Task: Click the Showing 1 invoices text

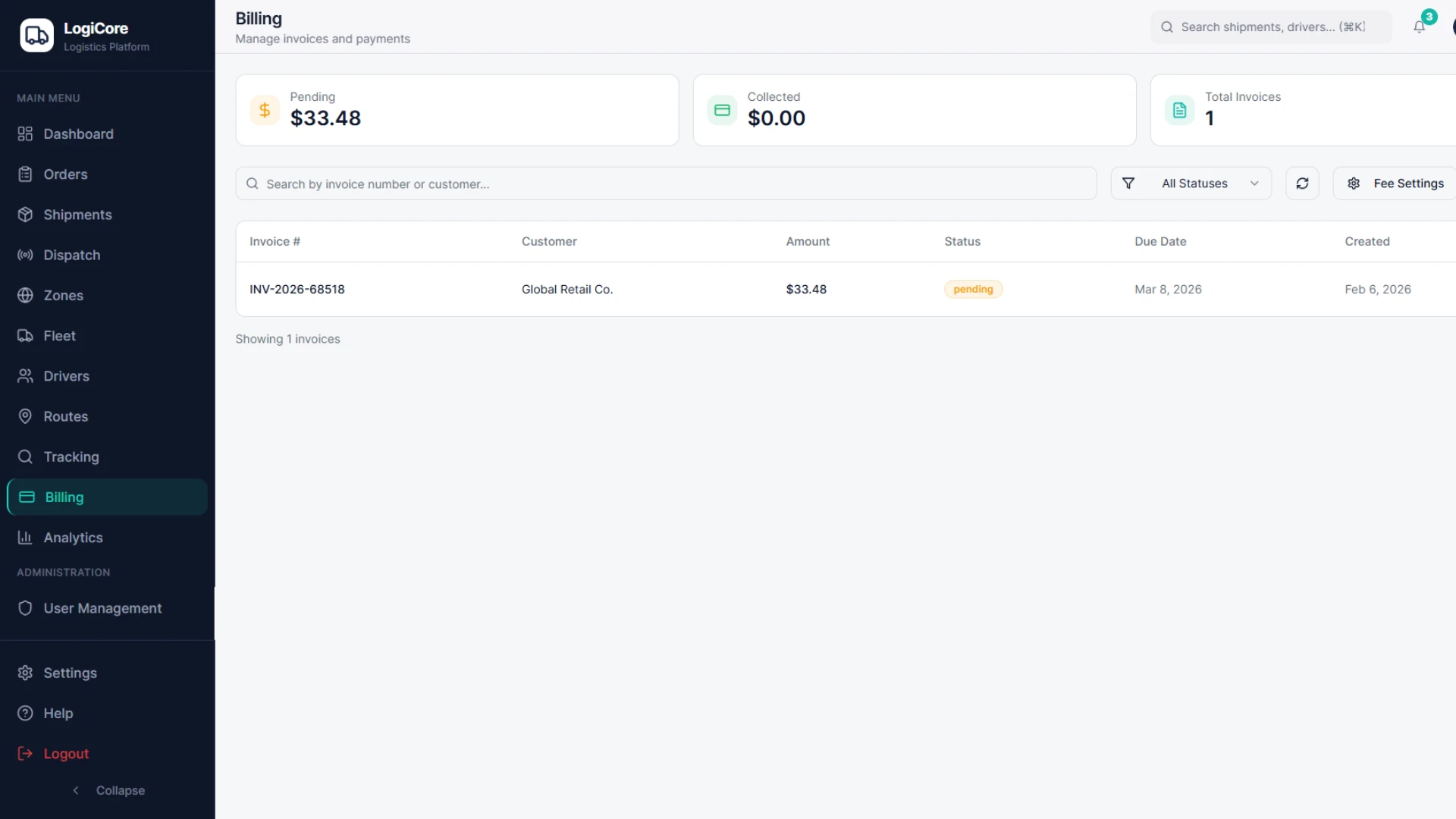Action: click(x=287, y=339)
